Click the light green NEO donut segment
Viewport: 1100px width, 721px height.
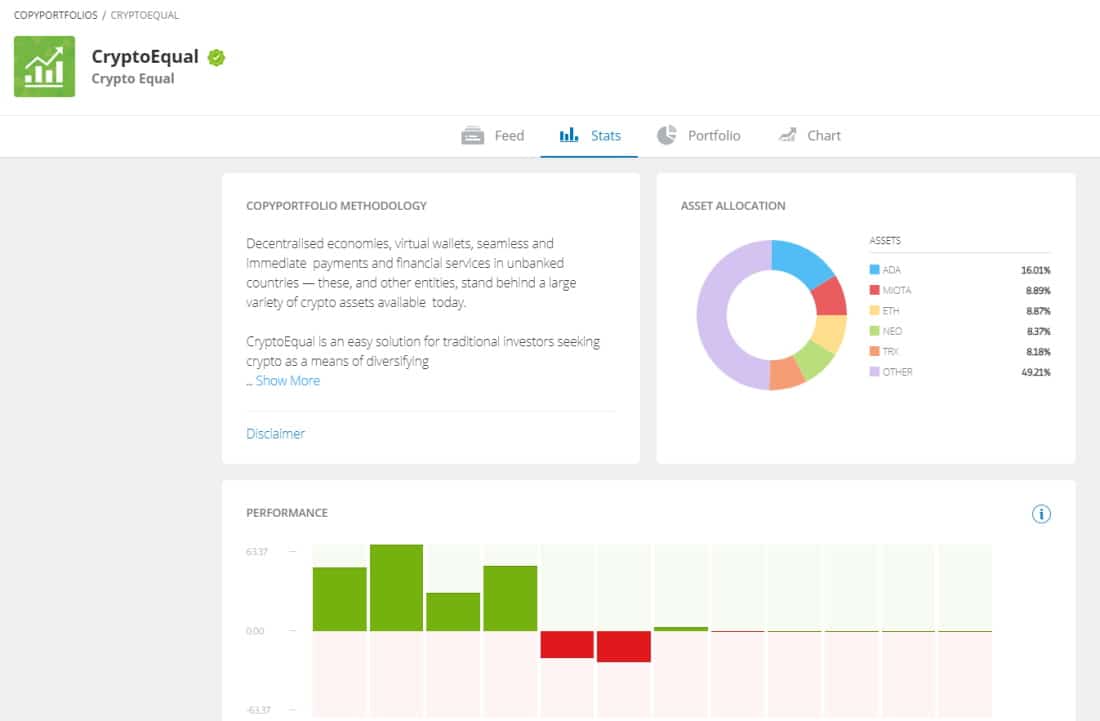tap(814, 359)
